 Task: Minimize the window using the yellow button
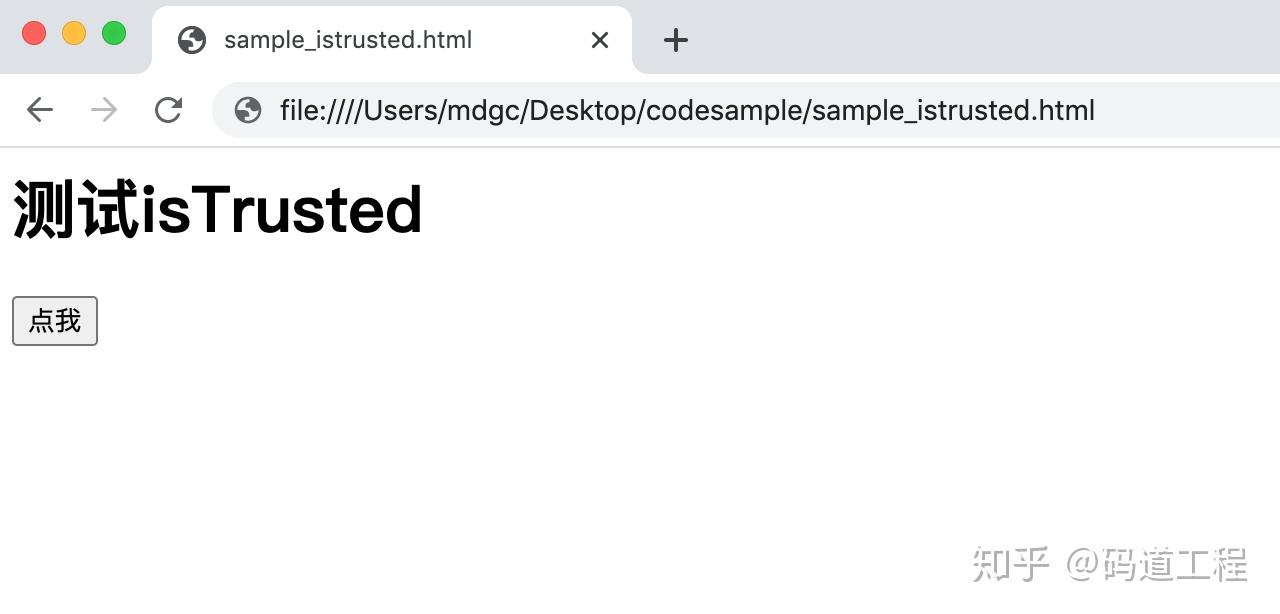click(x=74, y=33)
